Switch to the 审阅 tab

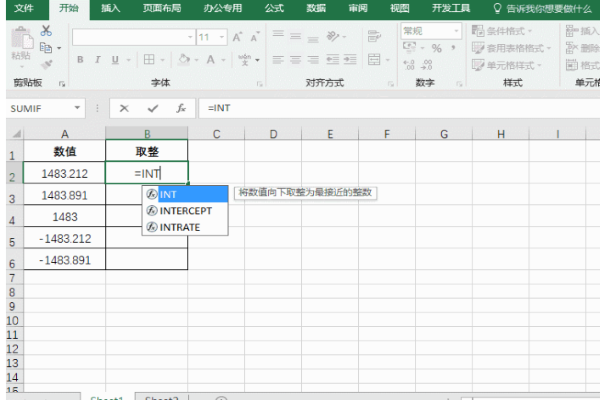[x=358, y=8]
